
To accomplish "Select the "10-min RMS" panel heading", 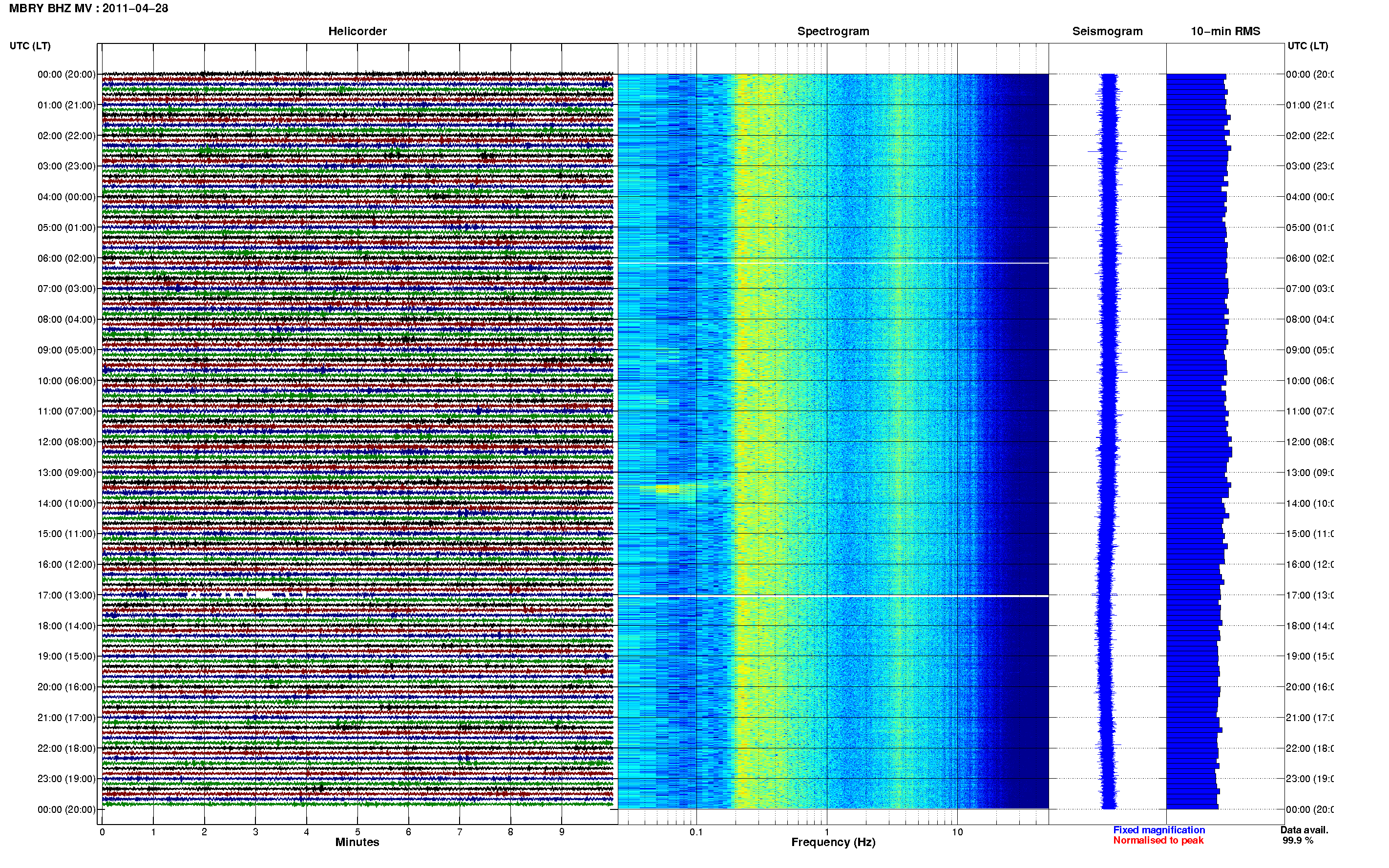I will tap(1225, 32).
